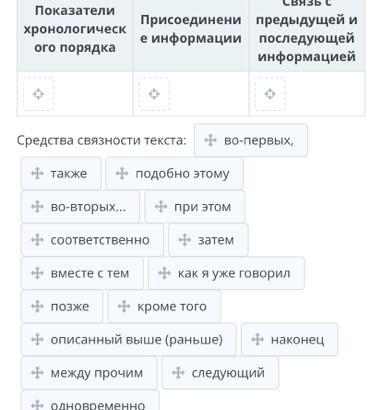The image size is (382, 410).
Task: Select the 'между прочим' chip
Action: click(x=89, y=373)
